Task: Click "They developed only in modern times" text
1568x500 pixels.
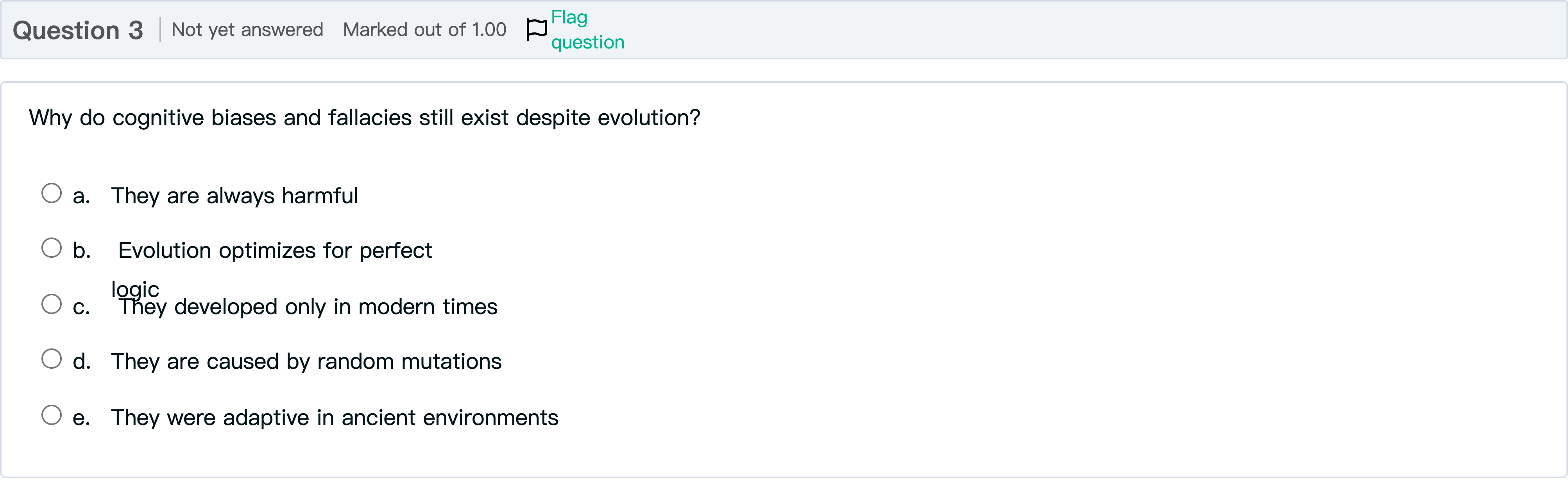Action: tap(308, 307)
